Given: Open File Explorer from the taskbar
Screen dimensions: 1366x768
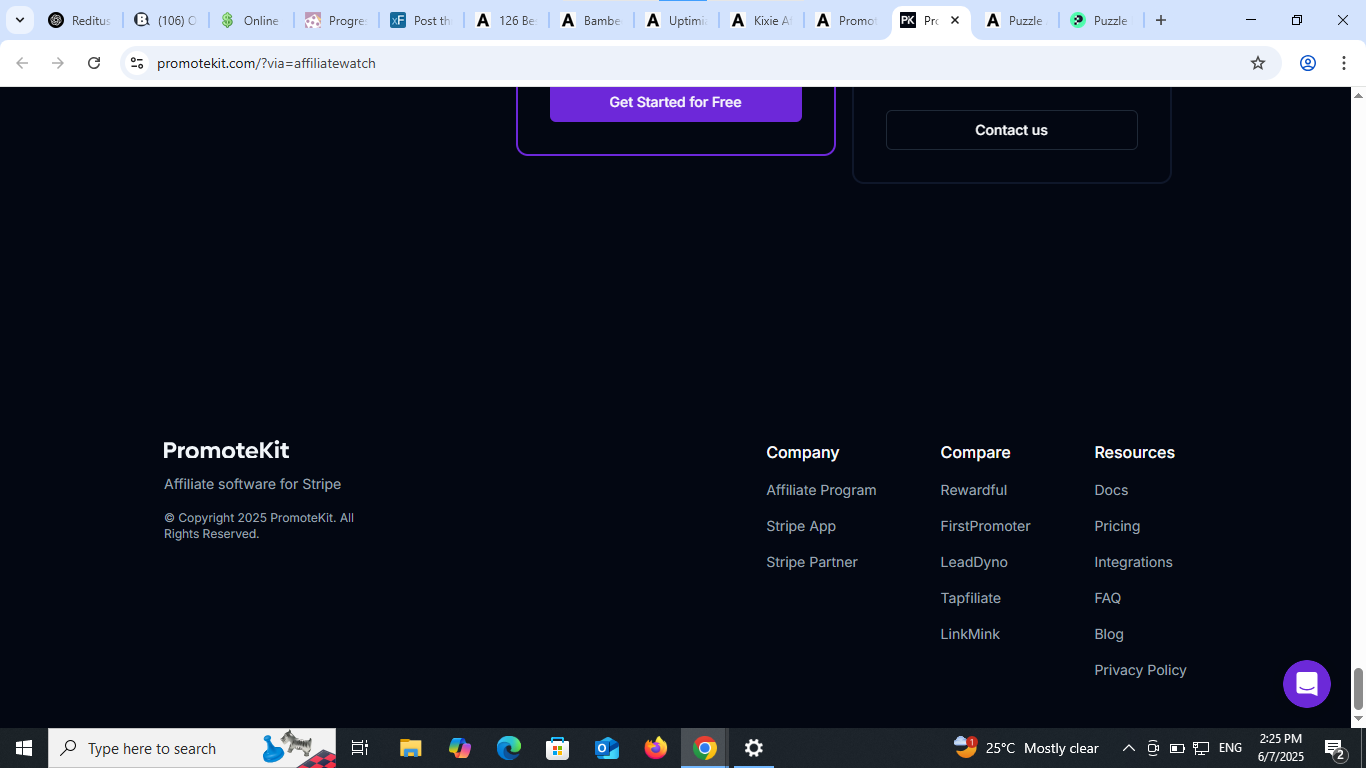Looking at the screenshot, I should pyautogui.click(x=410, y=748).
